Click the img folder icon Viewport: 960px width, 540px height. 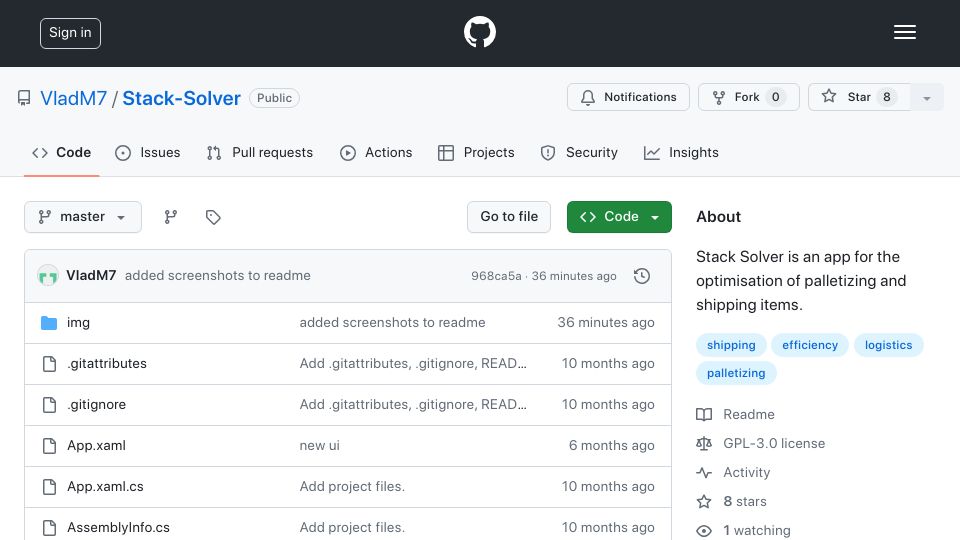[x=49, y=323]
